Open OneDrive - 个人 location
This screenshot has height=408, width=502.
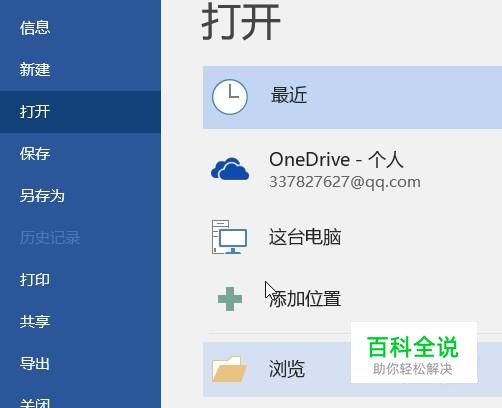coord(352,170)
